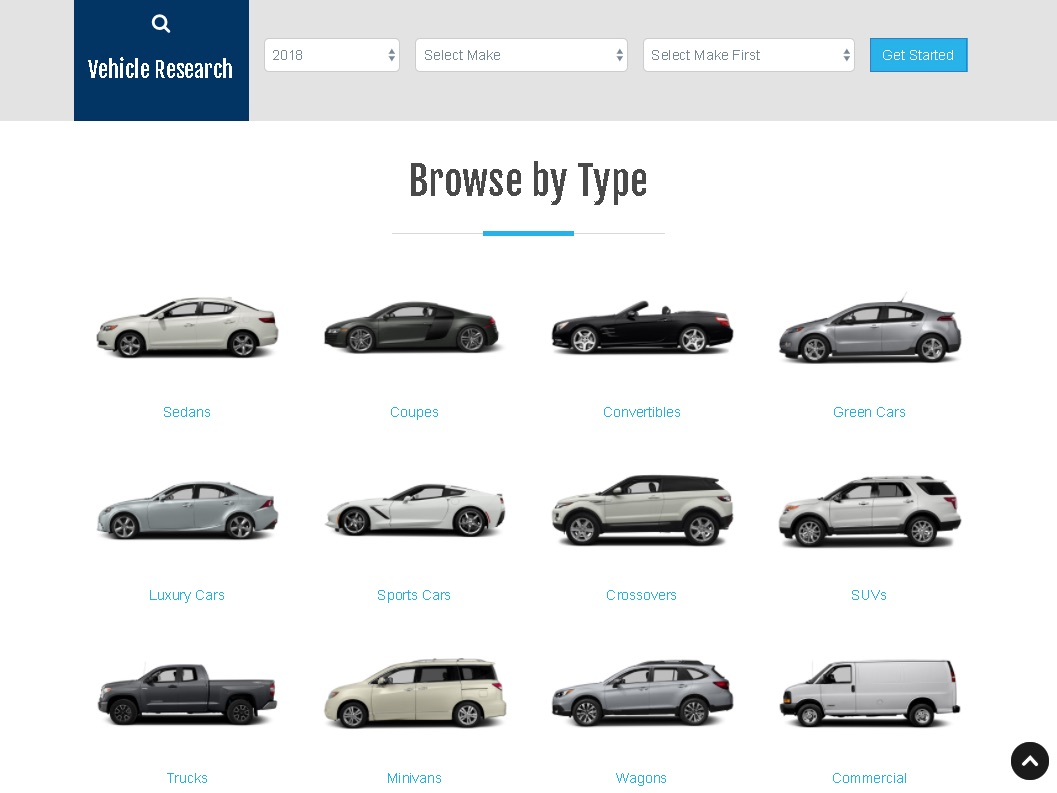Select the Wagons vehicle picture

(642, 693)
